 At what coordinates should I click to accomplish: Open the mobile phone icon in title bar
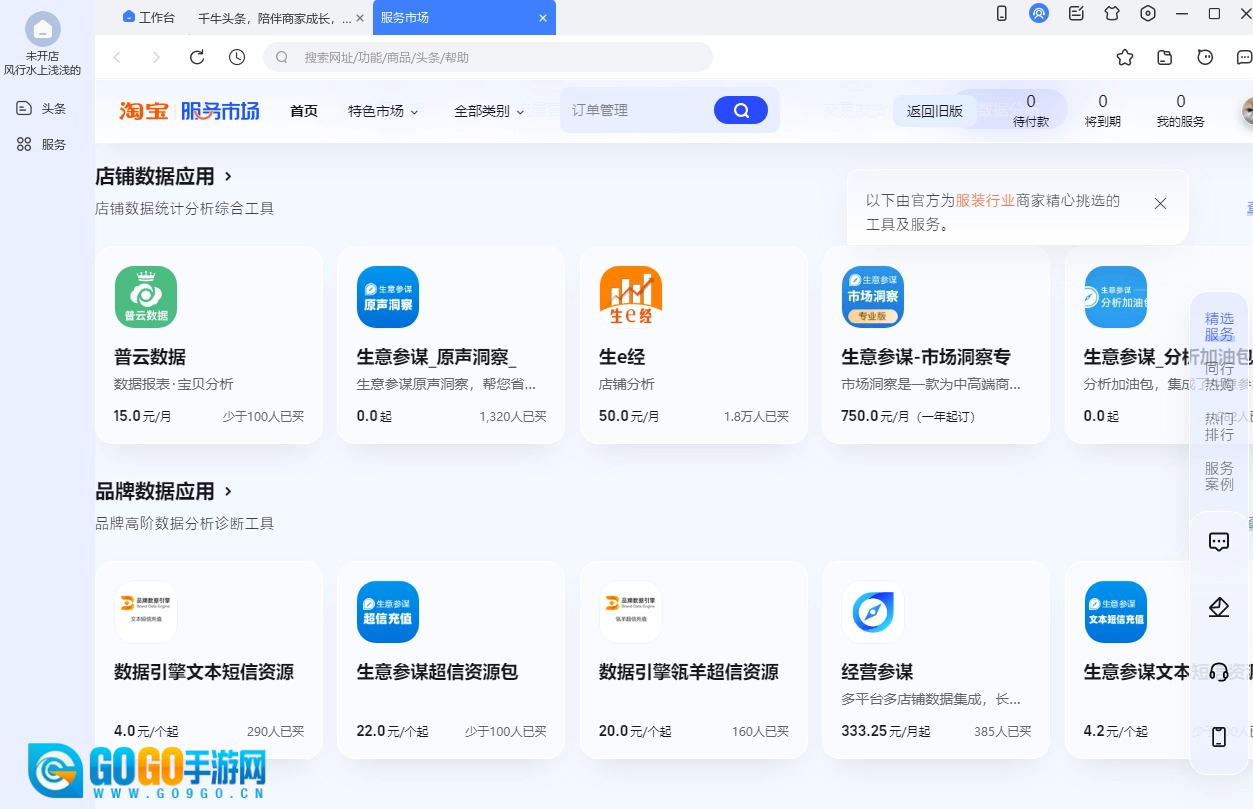click(x=1001, y=13)
